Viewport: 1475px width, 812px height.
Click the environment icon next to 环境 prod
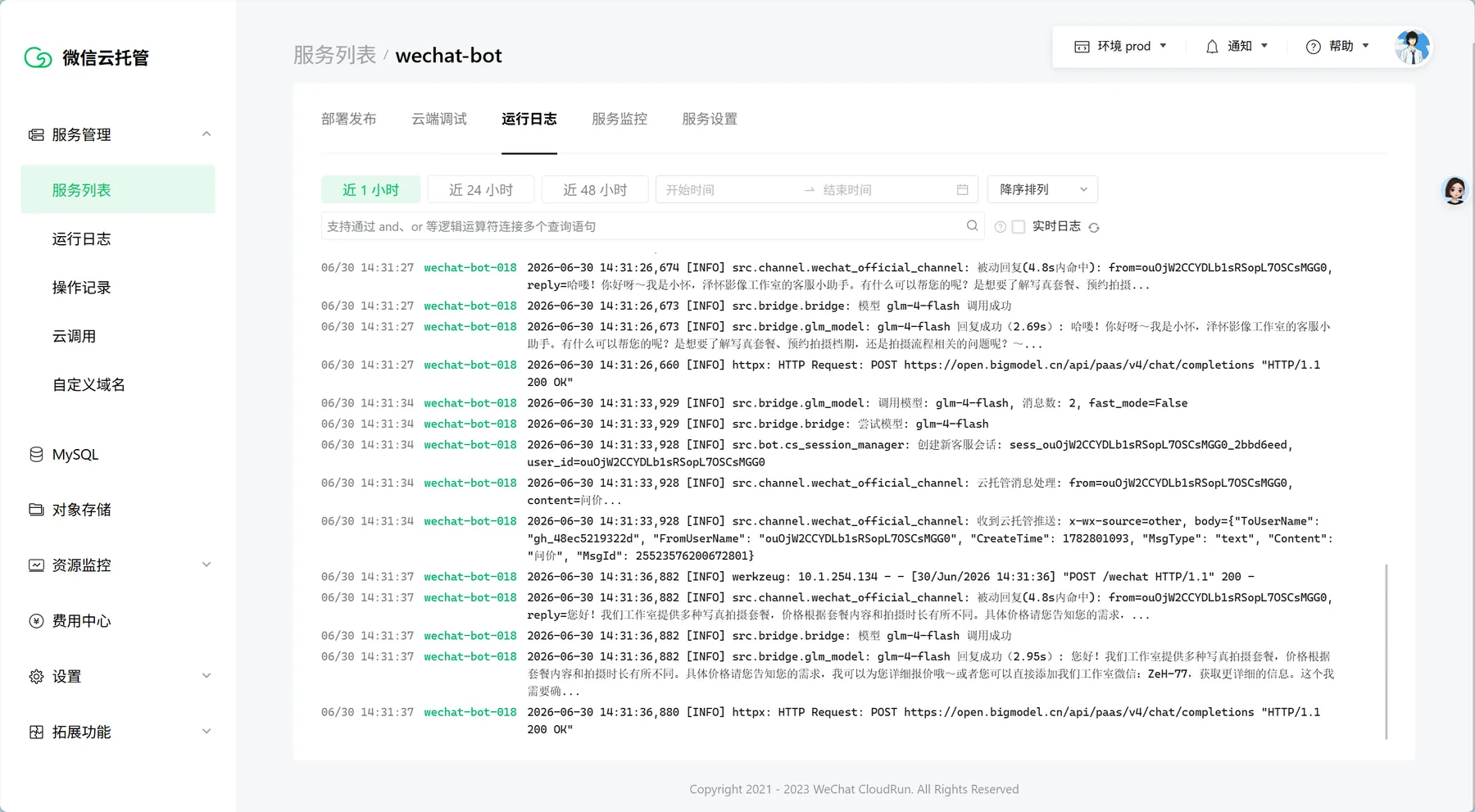(1082, 47)
